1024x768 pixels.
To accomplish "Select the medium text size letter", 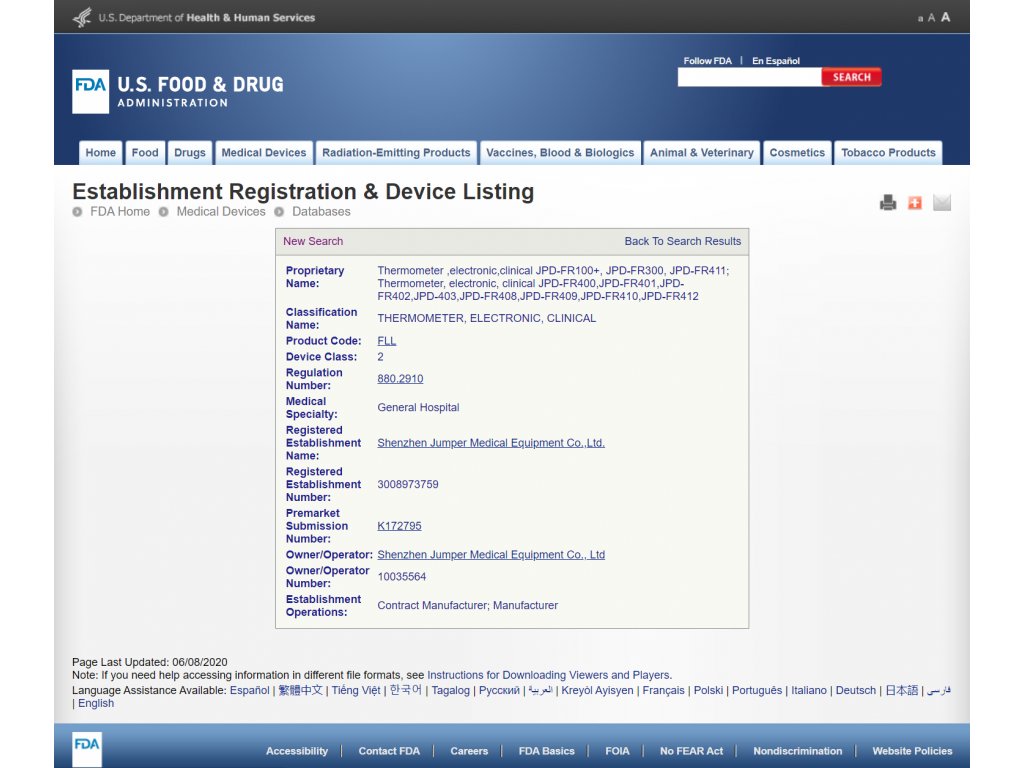I will click(931, 18).
